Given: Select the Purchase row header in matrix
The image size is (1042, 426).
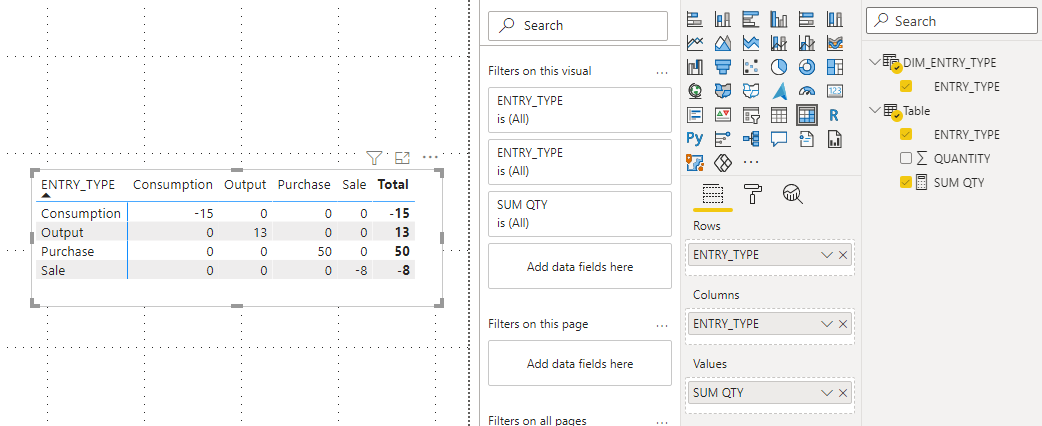Looking at the screenshot, I should 67,251.
